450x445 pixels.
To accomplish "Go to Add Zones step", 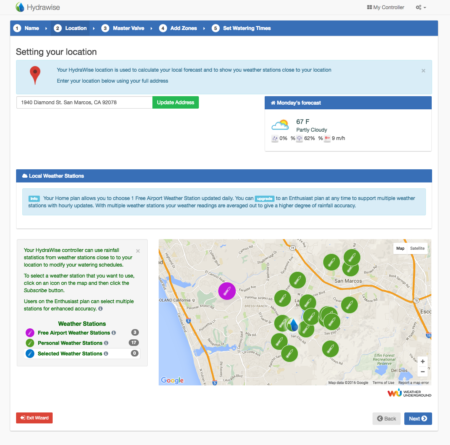I will (x=178, y=28).
